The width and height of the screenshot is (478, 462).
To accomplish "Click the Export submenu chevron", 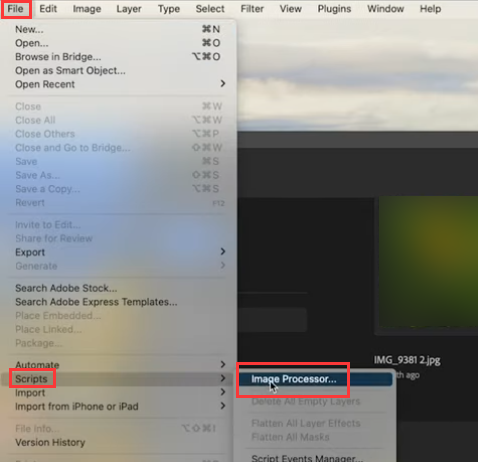I will pyautogui.click(x=223, y=252).
